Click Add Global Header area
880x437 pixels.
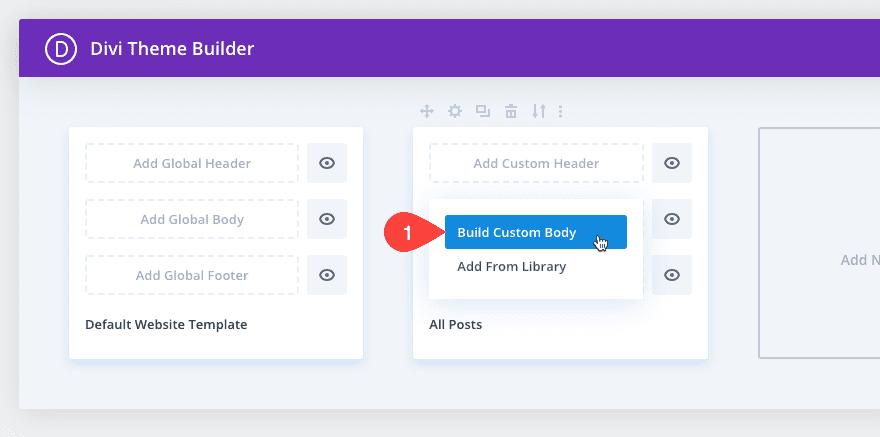(192, 163)
